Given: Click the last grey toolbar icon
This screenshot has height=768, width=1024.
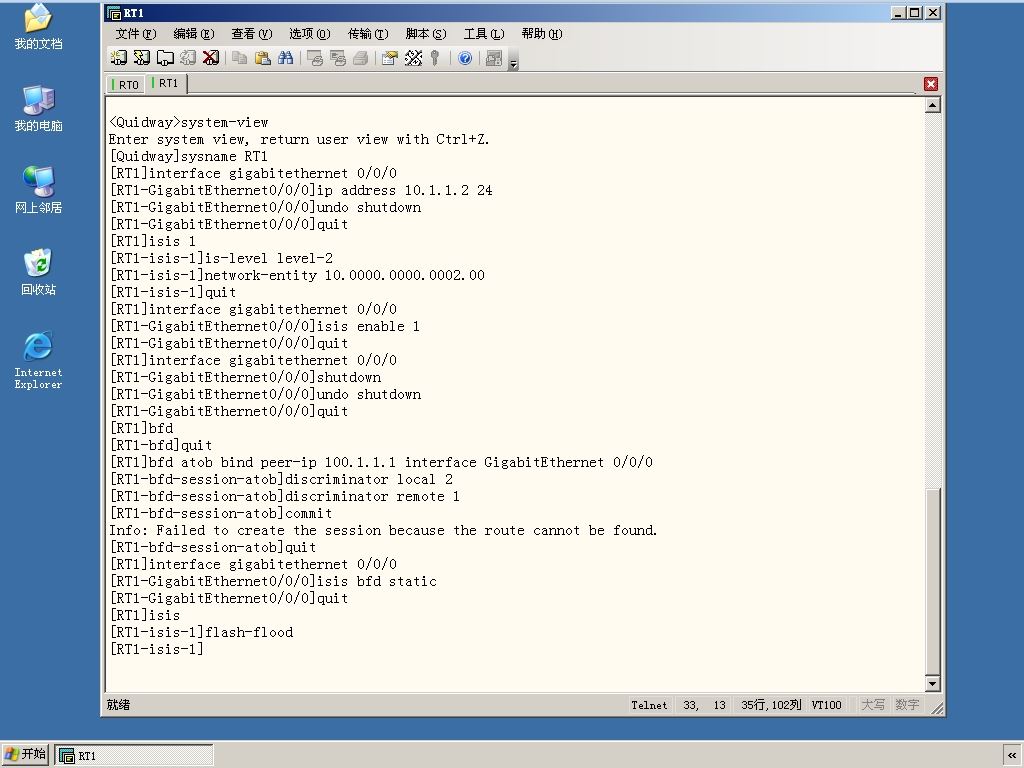Looking at the screenshot, I should coord(494,58).
